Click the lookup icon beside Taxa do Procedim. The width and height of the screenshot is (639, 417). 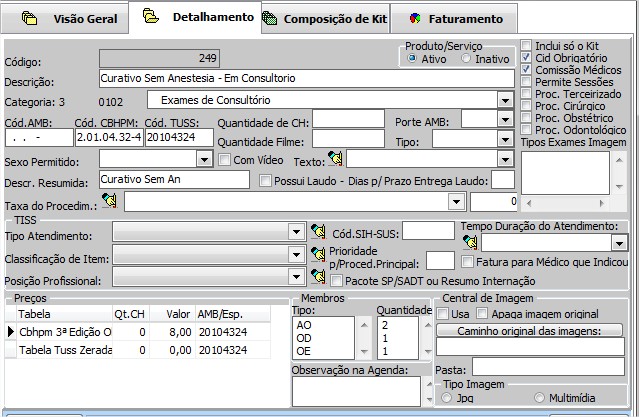coord(108,202)
